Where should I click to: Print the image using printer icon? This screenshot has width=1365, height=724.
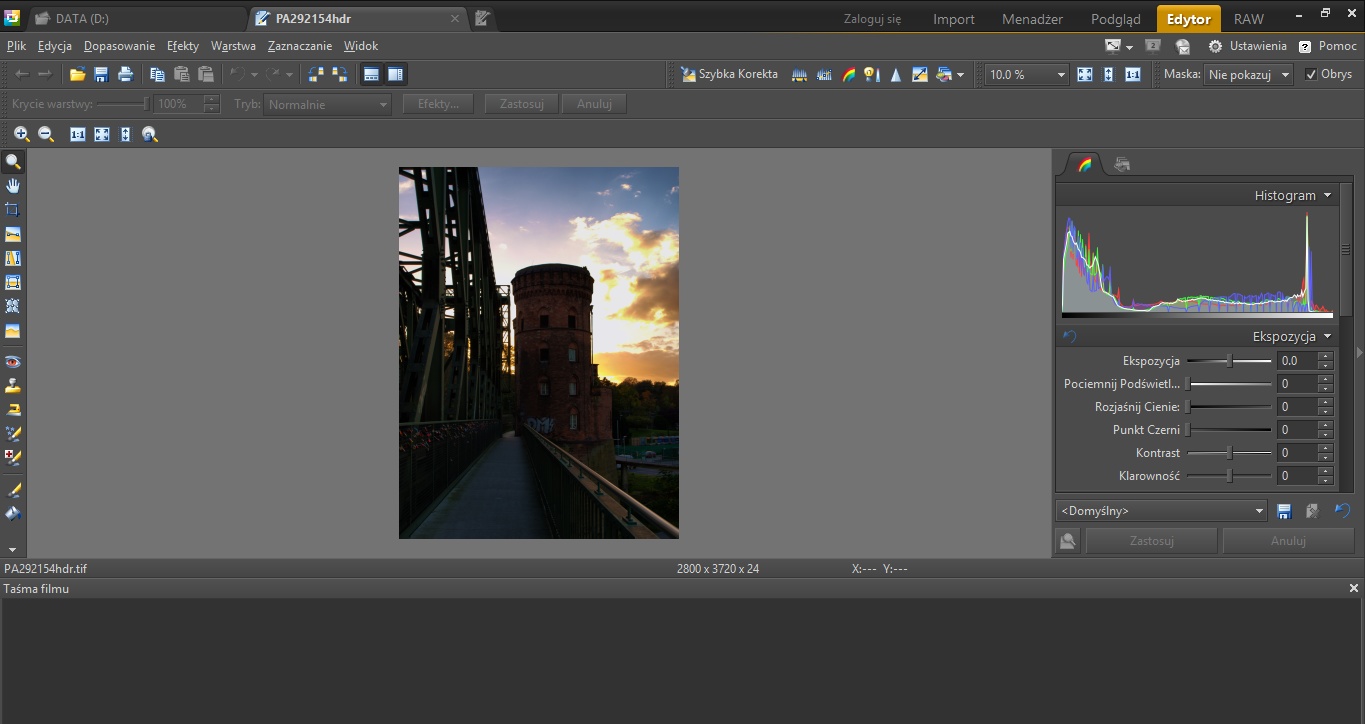tap(125, 74)
